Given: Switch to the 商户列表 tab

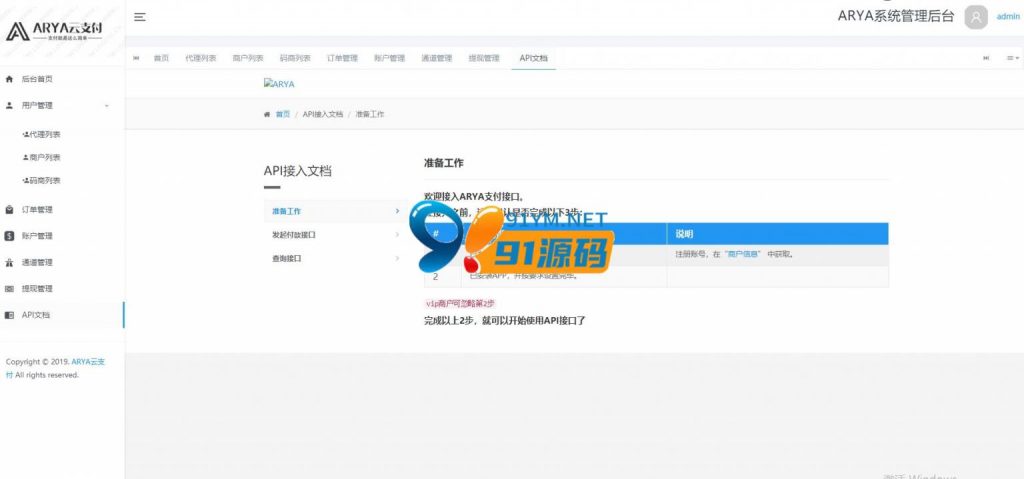Looking at the screenshot, I should pos(248,58).
